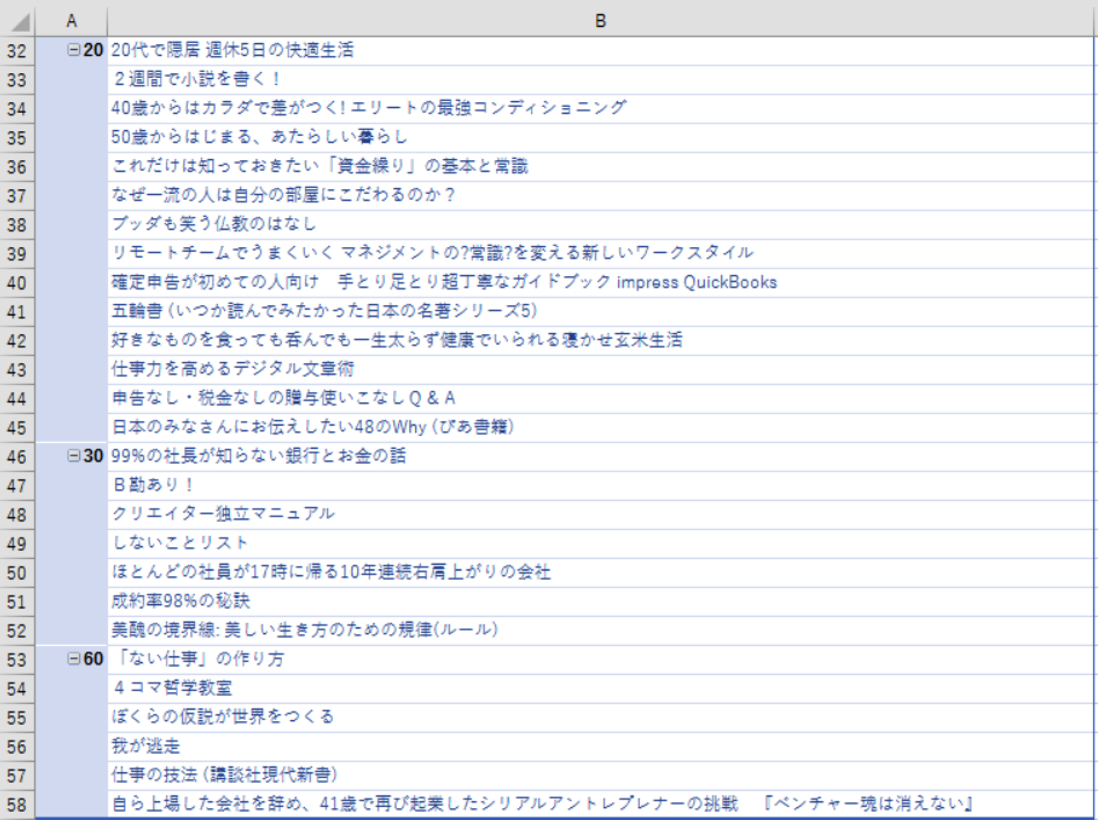Select row header 39
The width and height of the screenshot is (1098, 820).
point(18,253)
